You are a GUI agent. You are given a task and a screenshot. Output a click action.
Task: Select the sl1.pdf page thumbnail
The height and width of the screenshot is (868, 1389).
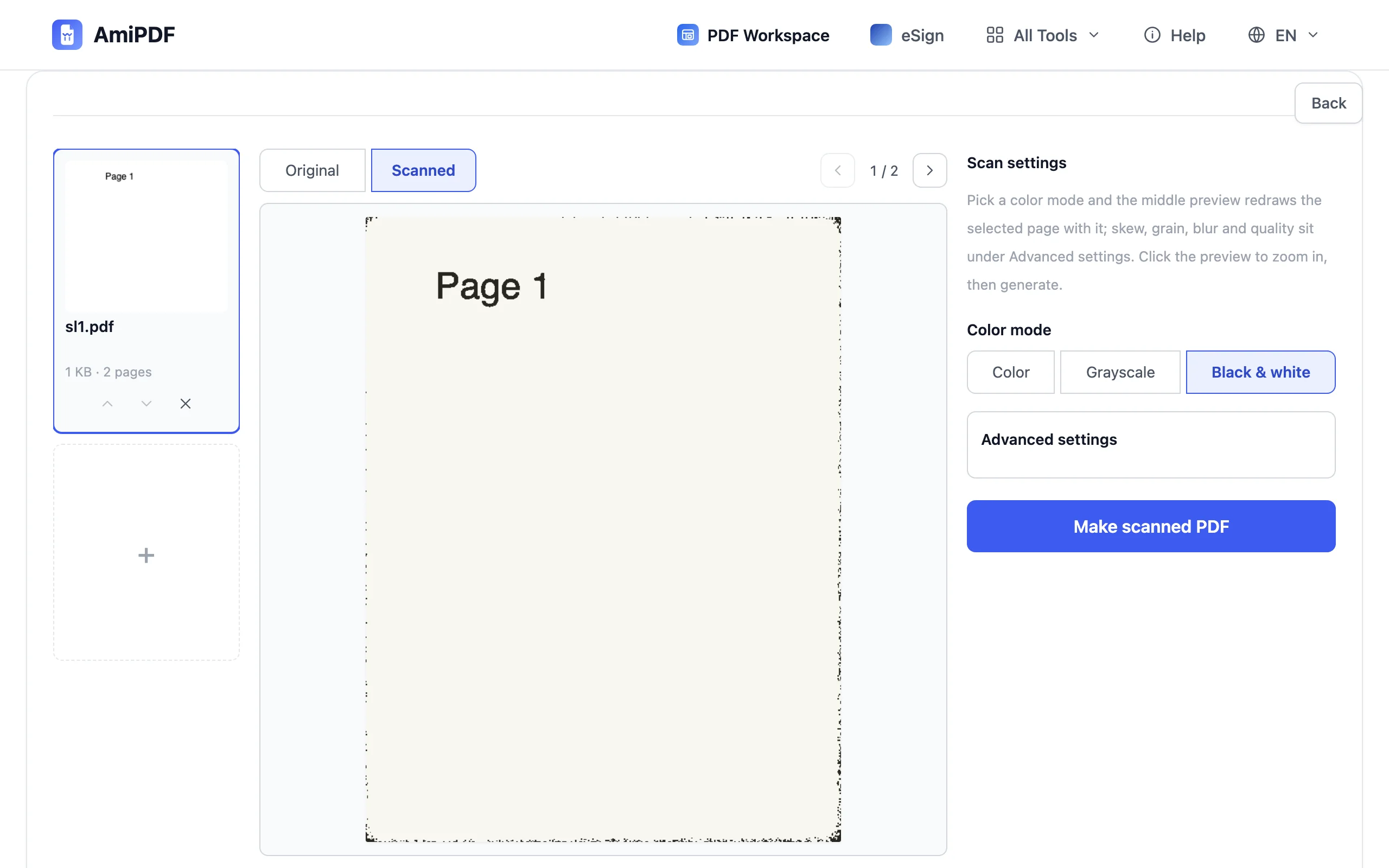[x=146, y=237]
